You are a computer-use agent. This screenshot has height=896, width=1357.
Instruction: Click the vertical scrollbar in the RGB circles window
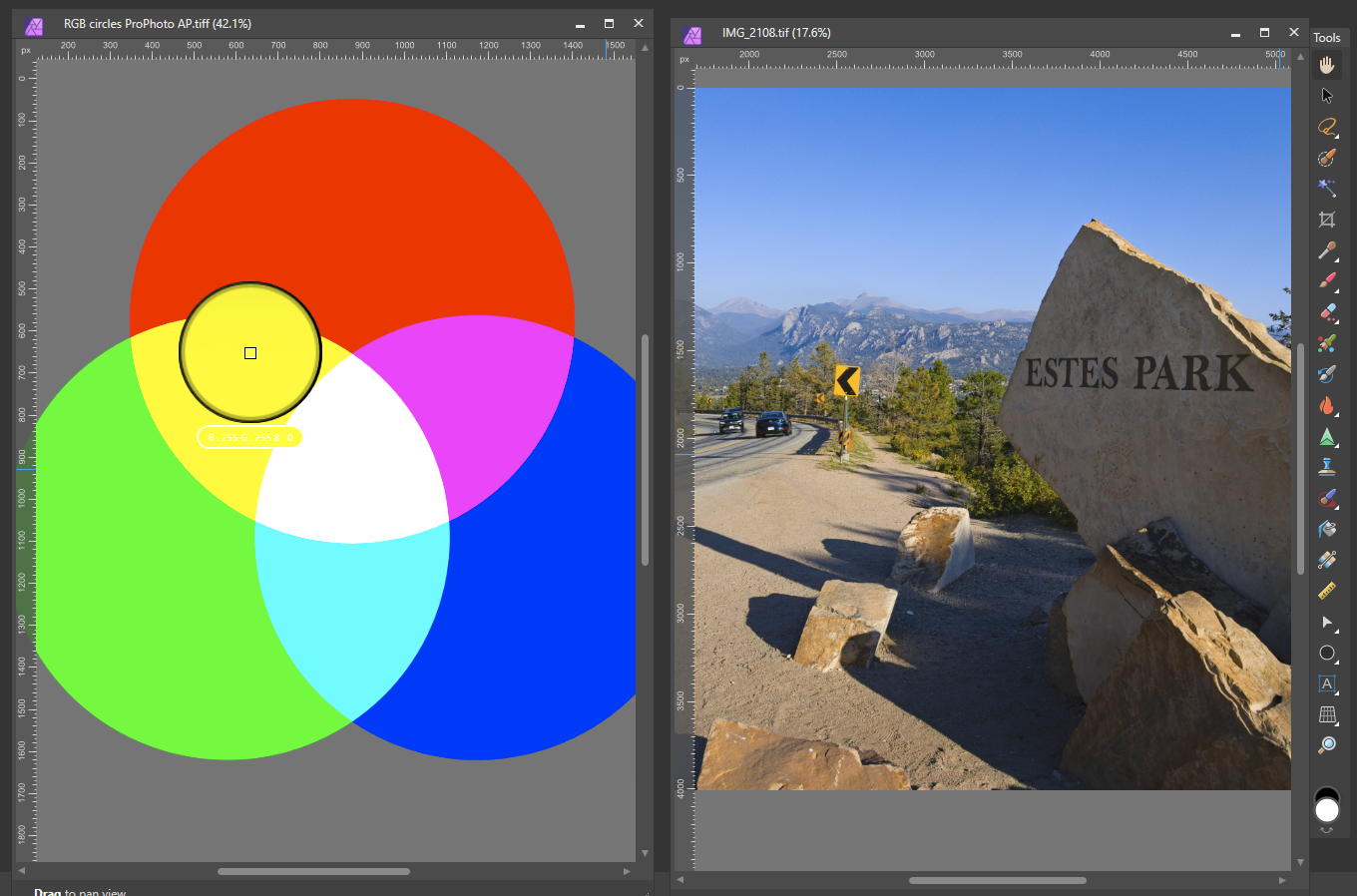pyautogui.click(x=645, y=450)
